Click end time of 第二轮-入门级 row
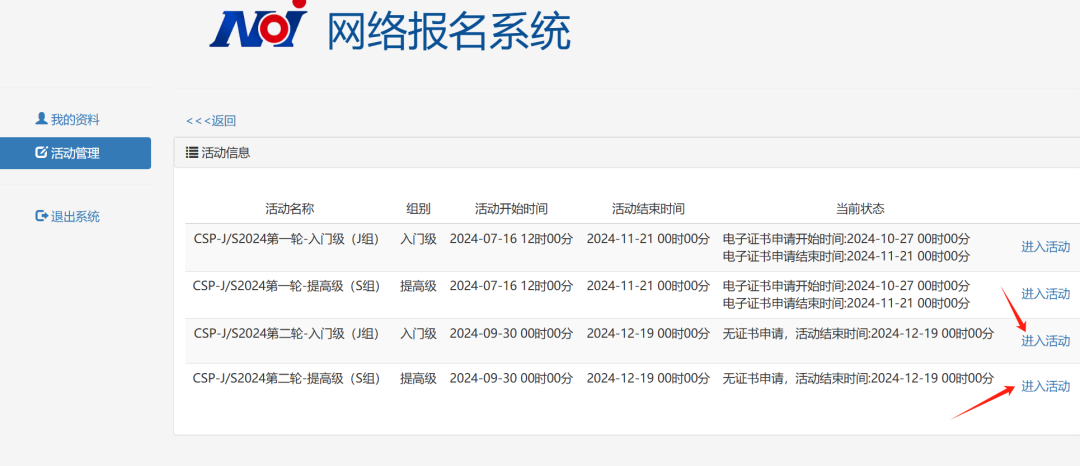Viewport: 1080px width, 466px height. 648,334
